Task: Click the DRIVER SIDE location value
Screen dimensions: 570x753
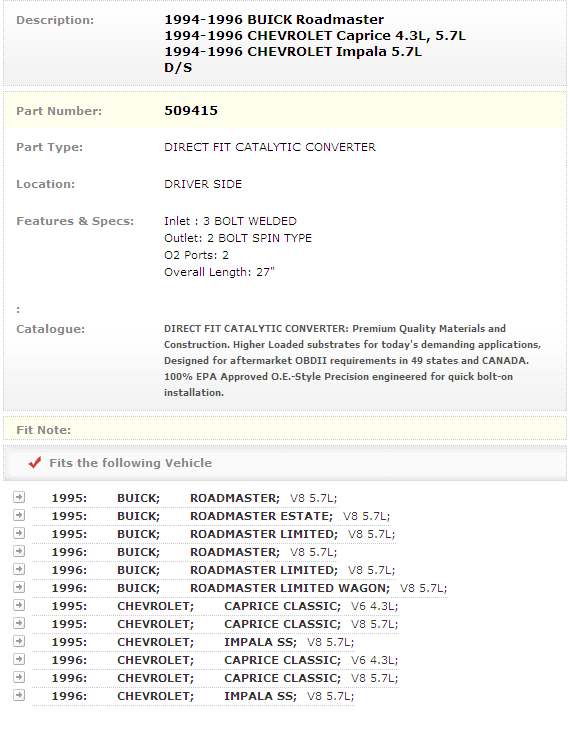Action: click(203, 184)
